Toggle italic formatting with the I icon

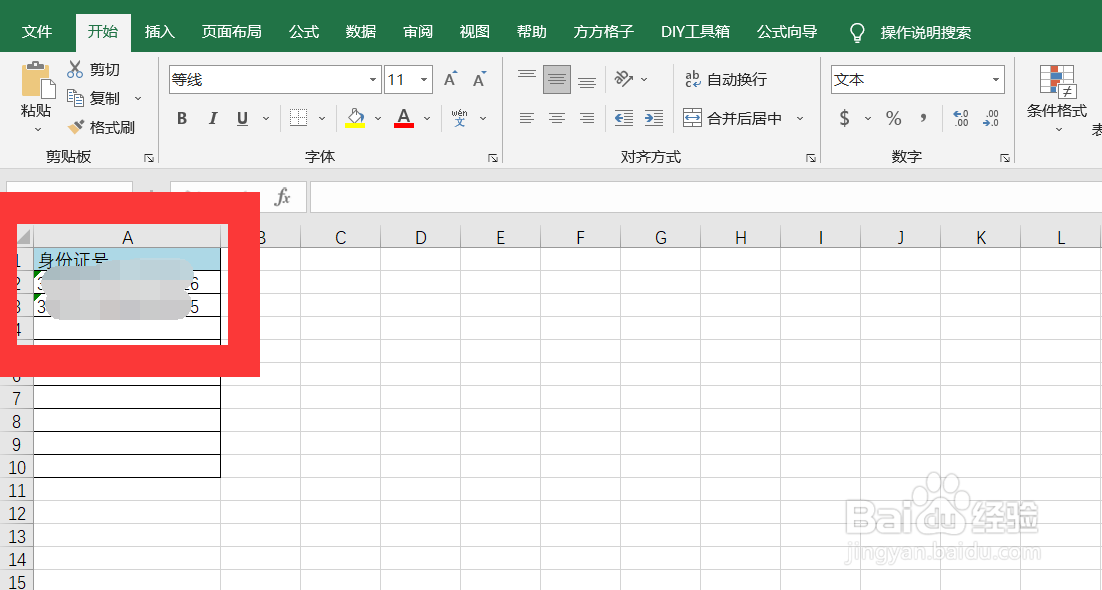[211, 118]
